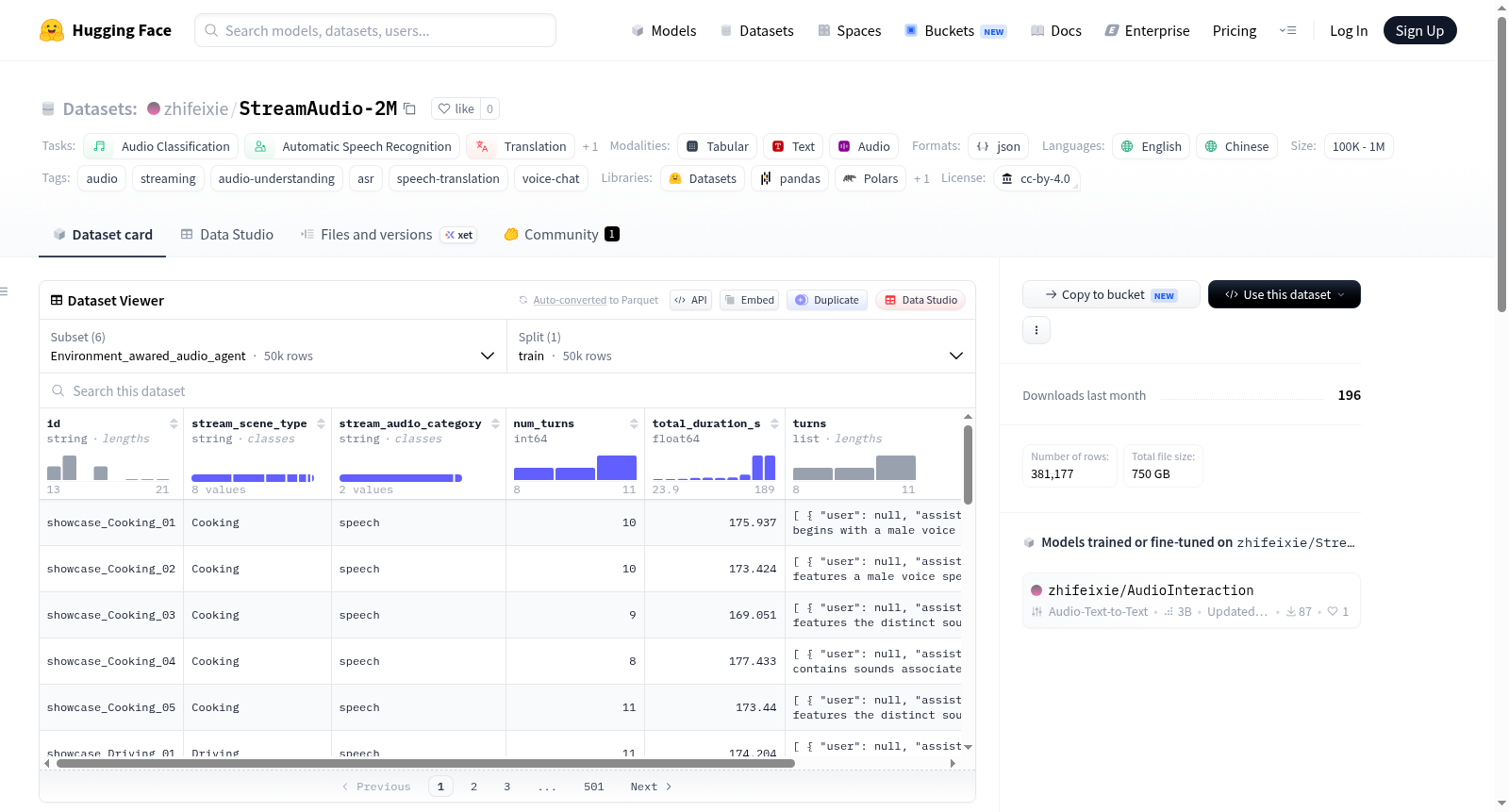Screen dimensions: 1509x812
Task: Click the Sign Up button
Action: coord(1419,30)
